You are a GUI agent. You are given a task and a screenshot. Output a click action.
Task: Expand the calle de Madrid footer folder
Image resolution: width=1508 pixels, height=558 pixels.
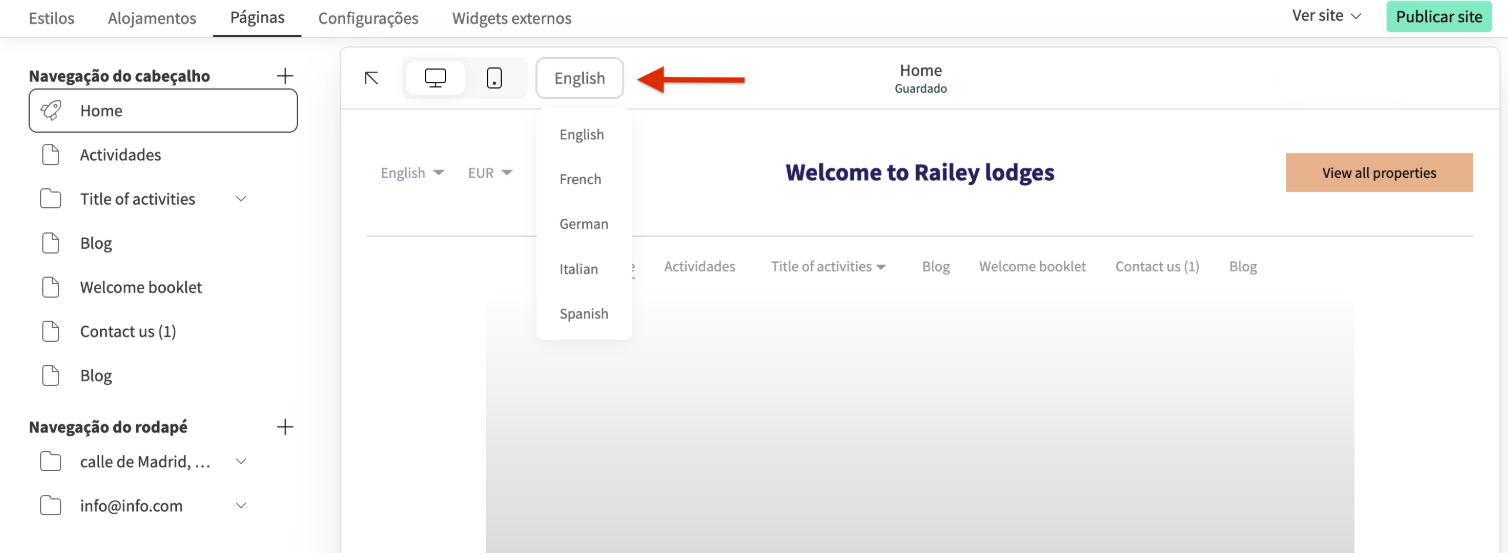(x=241, y=462)
